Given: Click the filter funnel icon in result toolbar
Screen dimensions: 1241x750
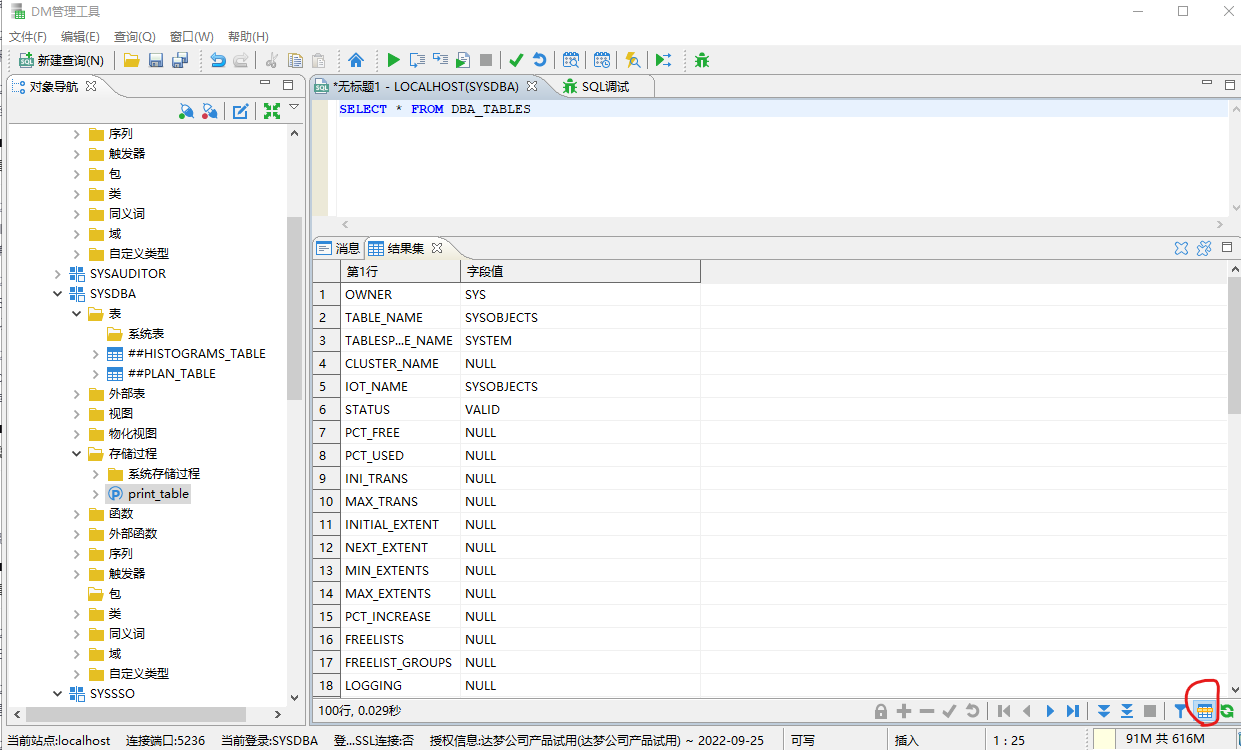Looking at the screenshot, I should (1181, 711).
